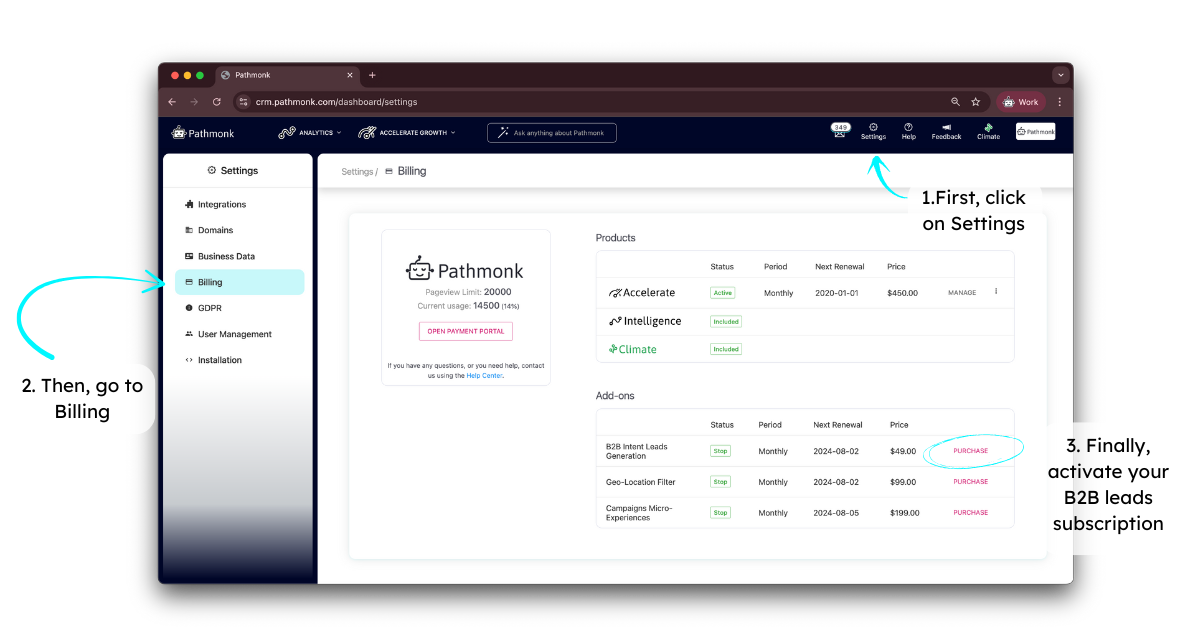
Task: Click Stop on Geo-Location Filter add-on
Action: (x=721, y=481)
